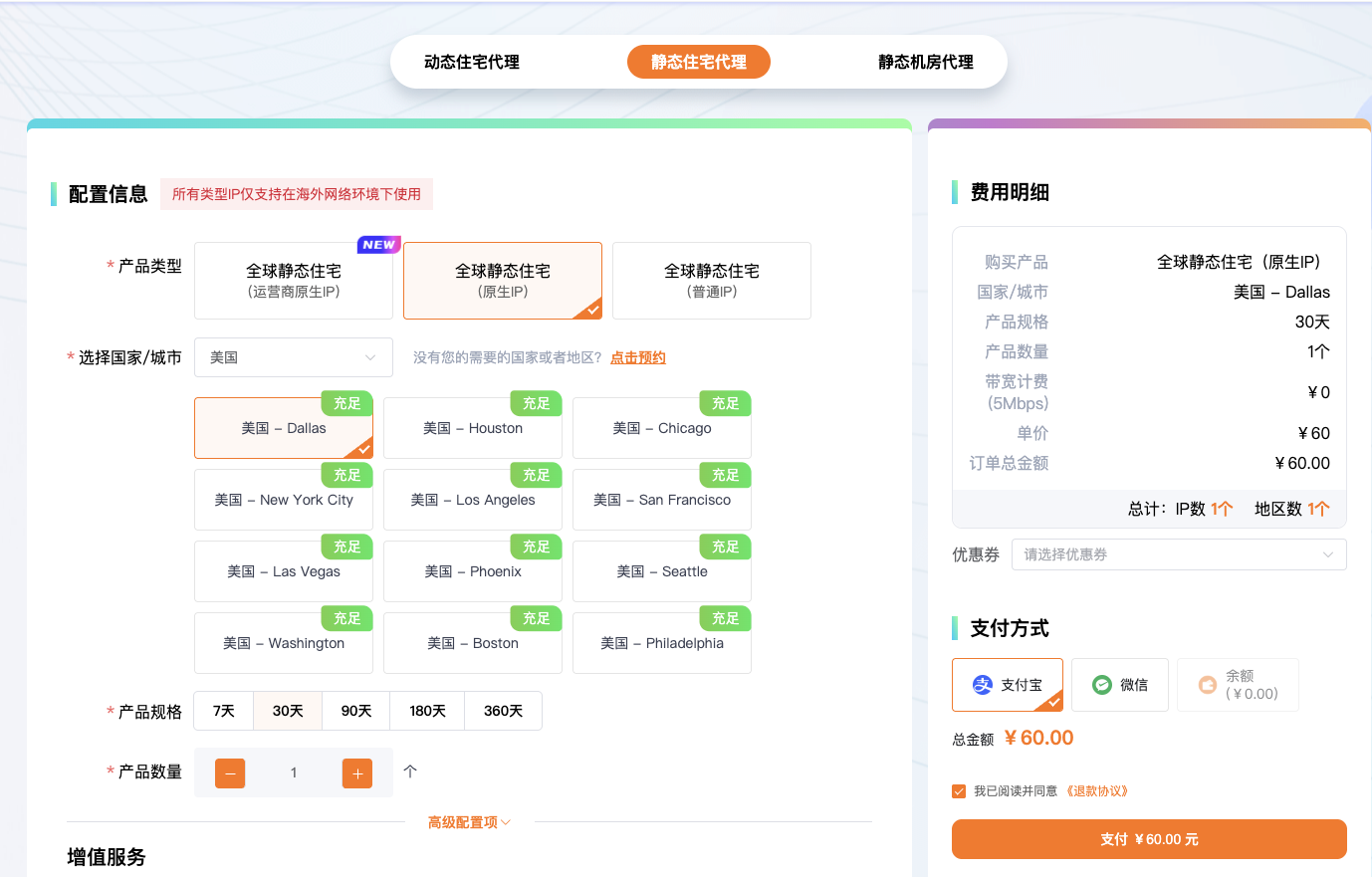Screen dimensions: 1372x877
Task: Click the Alipay logo icon
Action: click(983, 685)
